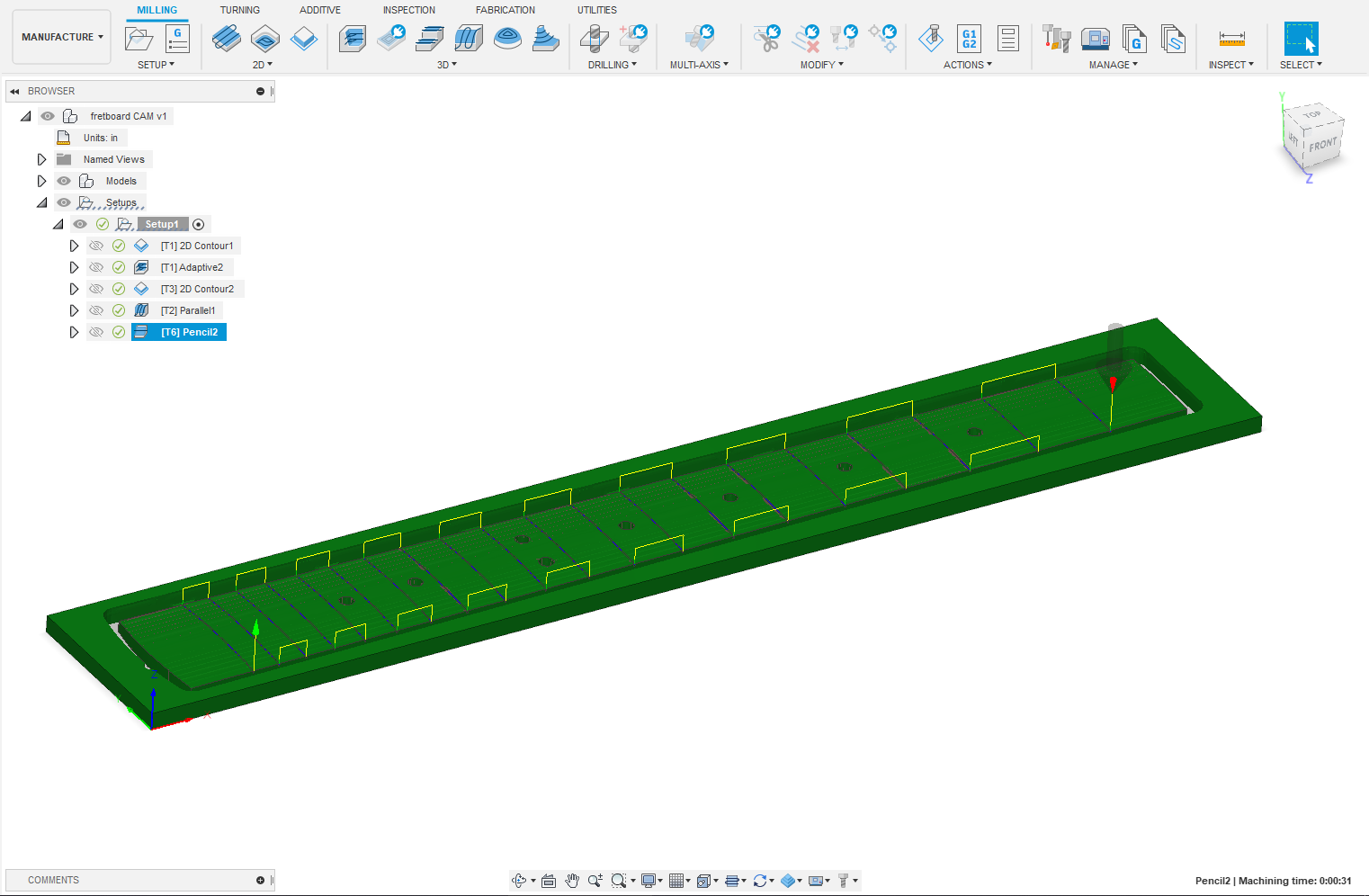Activate the Select tool icon
Image resolution: width=1369 pixels, height=896 pixels.
[x=1301, y=39]
